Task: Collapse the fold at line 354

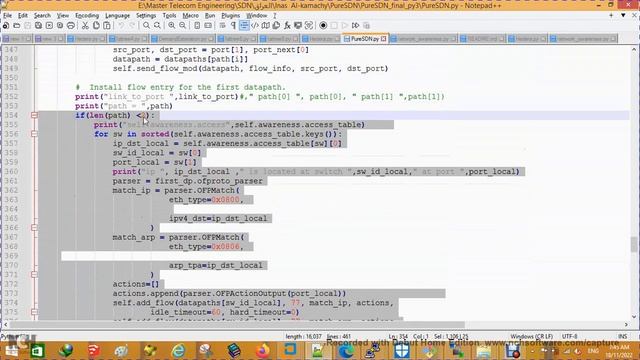Action: pyautogui.click(x=34, y=116)
